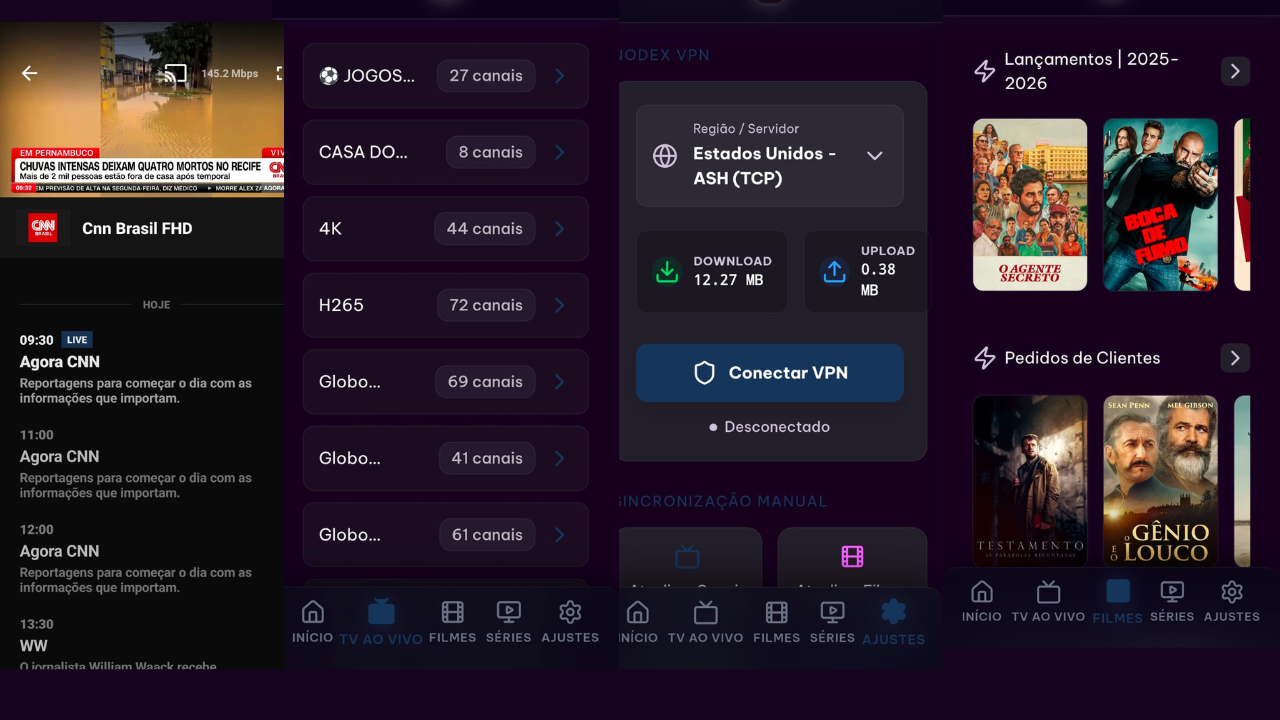This screenshot has height=720, width=1280.
Task: Select the 11:00 Agora CNN program
Action: (140, 464)
